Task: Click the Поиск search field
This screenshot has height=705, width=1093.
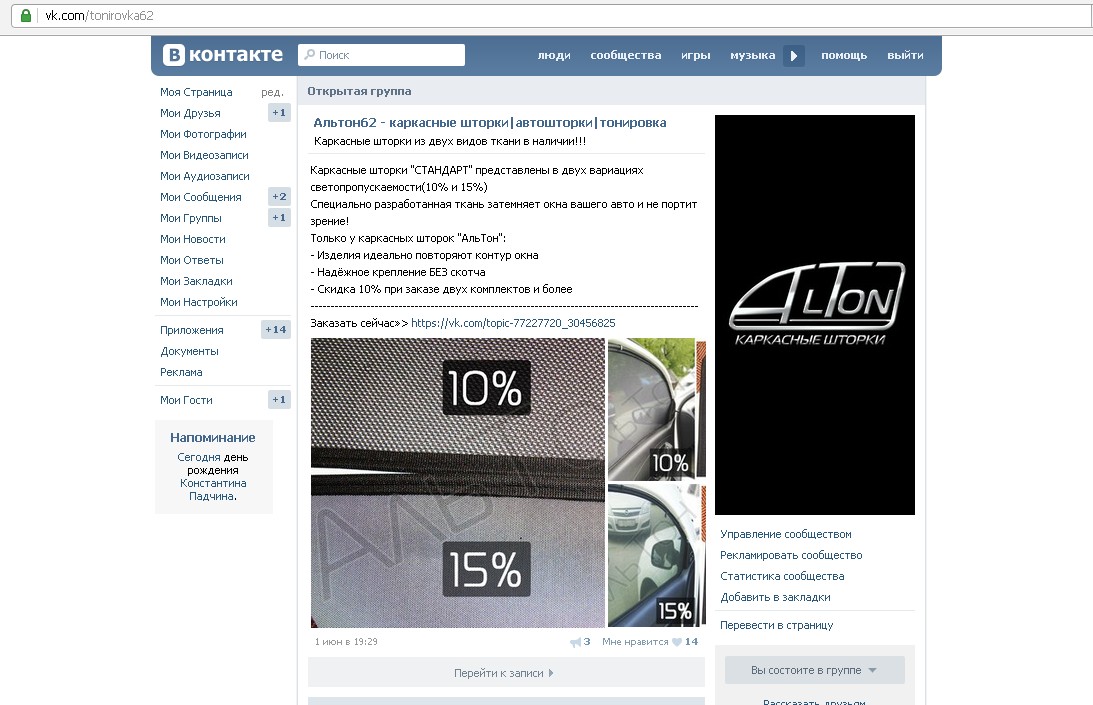Action: [381, 54]
